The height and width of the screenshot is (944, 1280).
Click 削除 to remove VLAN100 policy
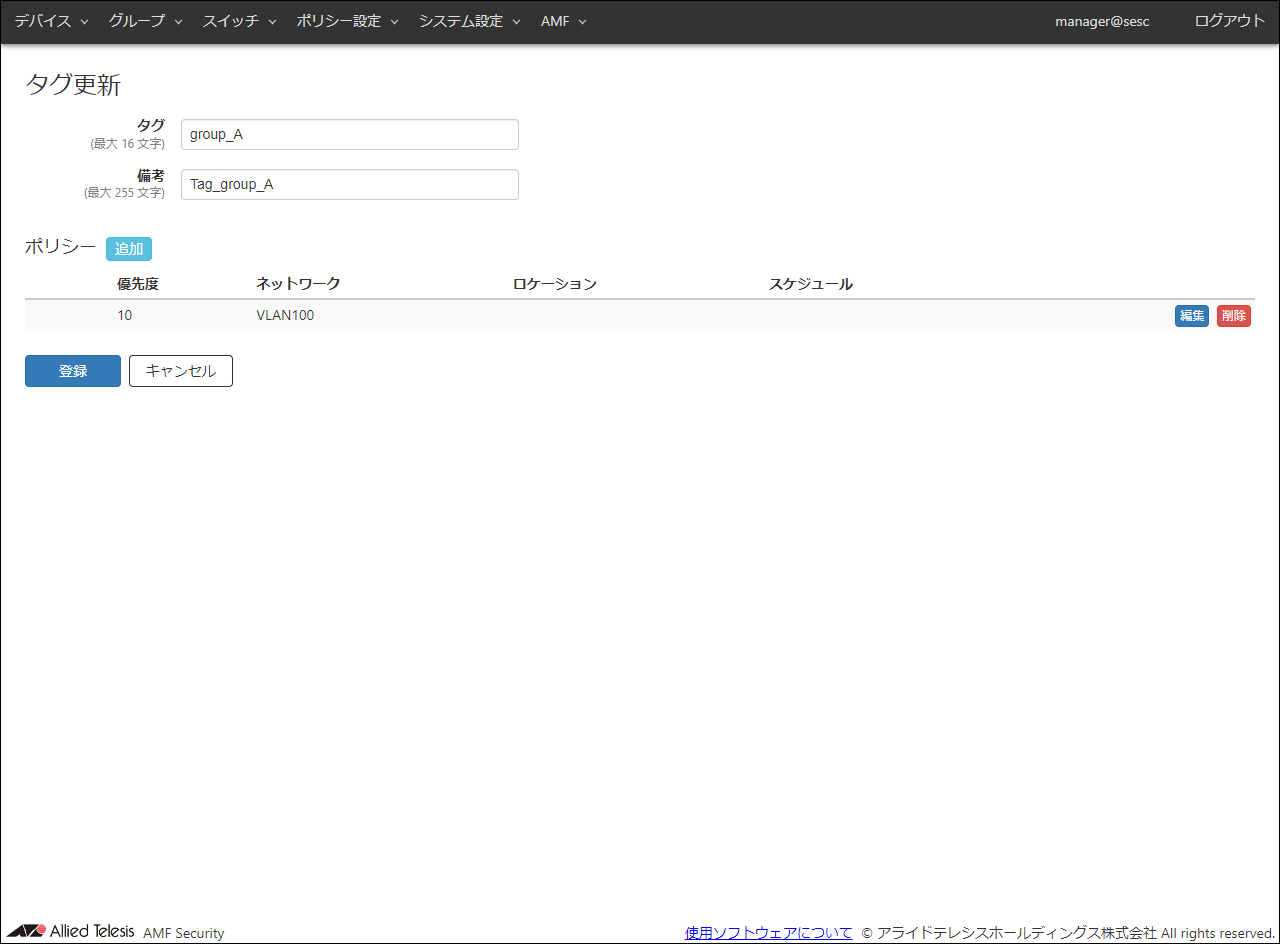point(1233,316)
